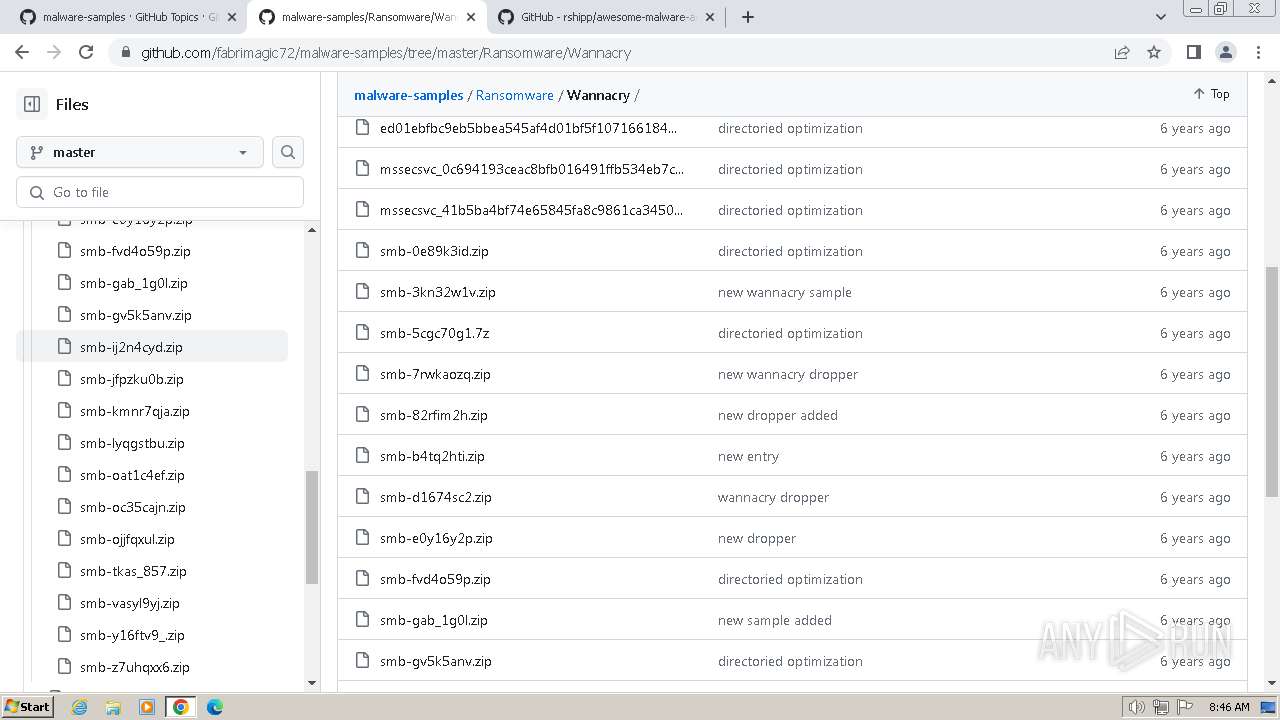The image size is (1280, 720).
Task: Click the volume speaker tray icon
Action: tap(1136, 707)
